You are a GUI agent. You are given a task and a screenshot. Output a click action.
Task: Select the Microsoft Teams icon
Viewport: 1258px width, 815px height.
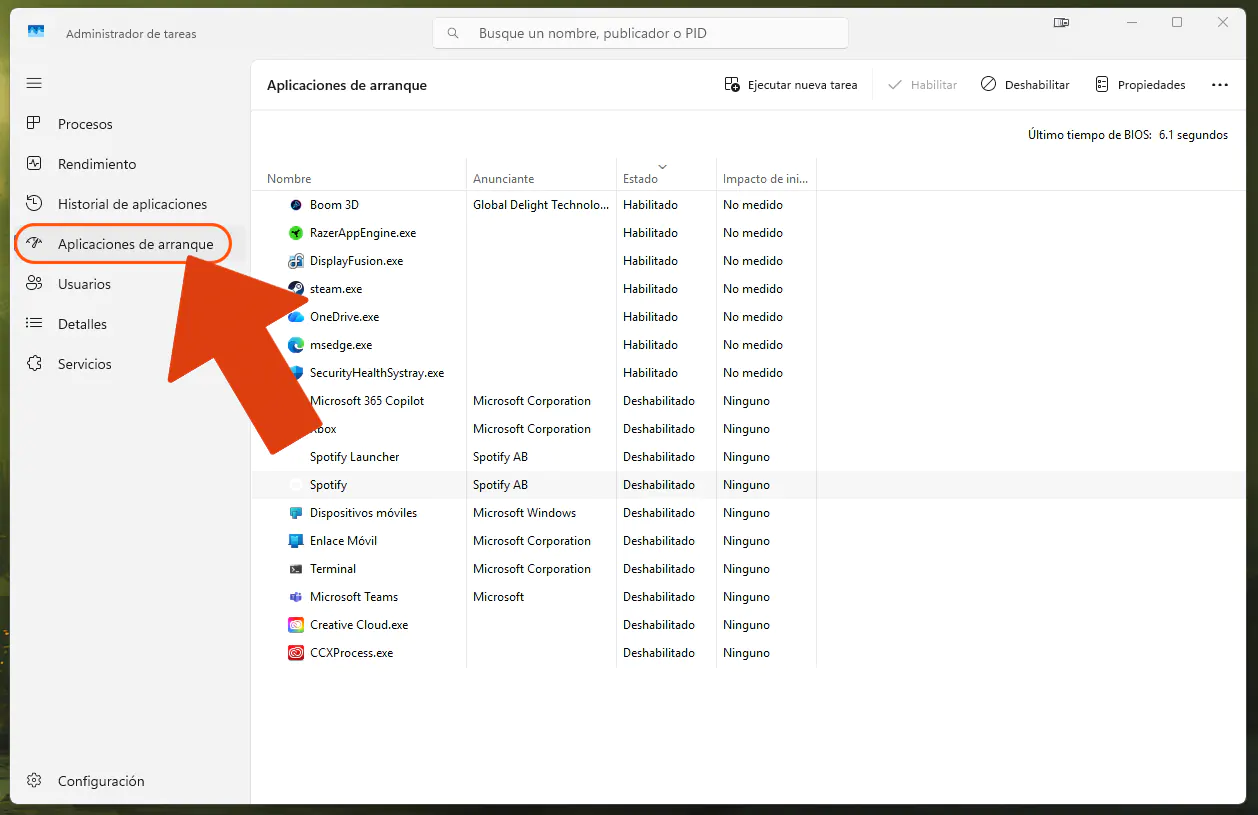295,597
